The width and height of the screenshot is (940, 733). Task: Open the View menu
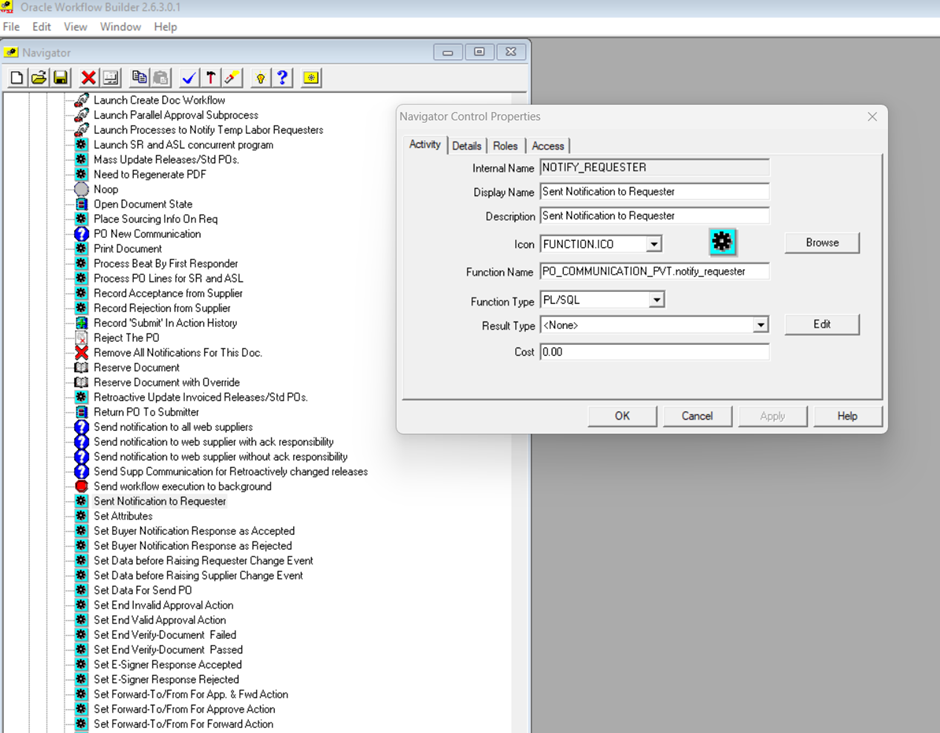[x=76, y=27]
